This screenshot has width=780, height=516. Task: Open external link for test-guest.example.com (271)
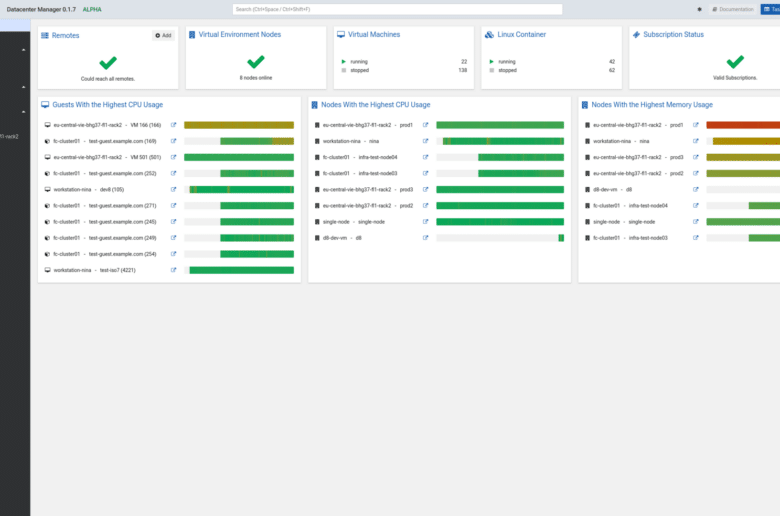174,206
